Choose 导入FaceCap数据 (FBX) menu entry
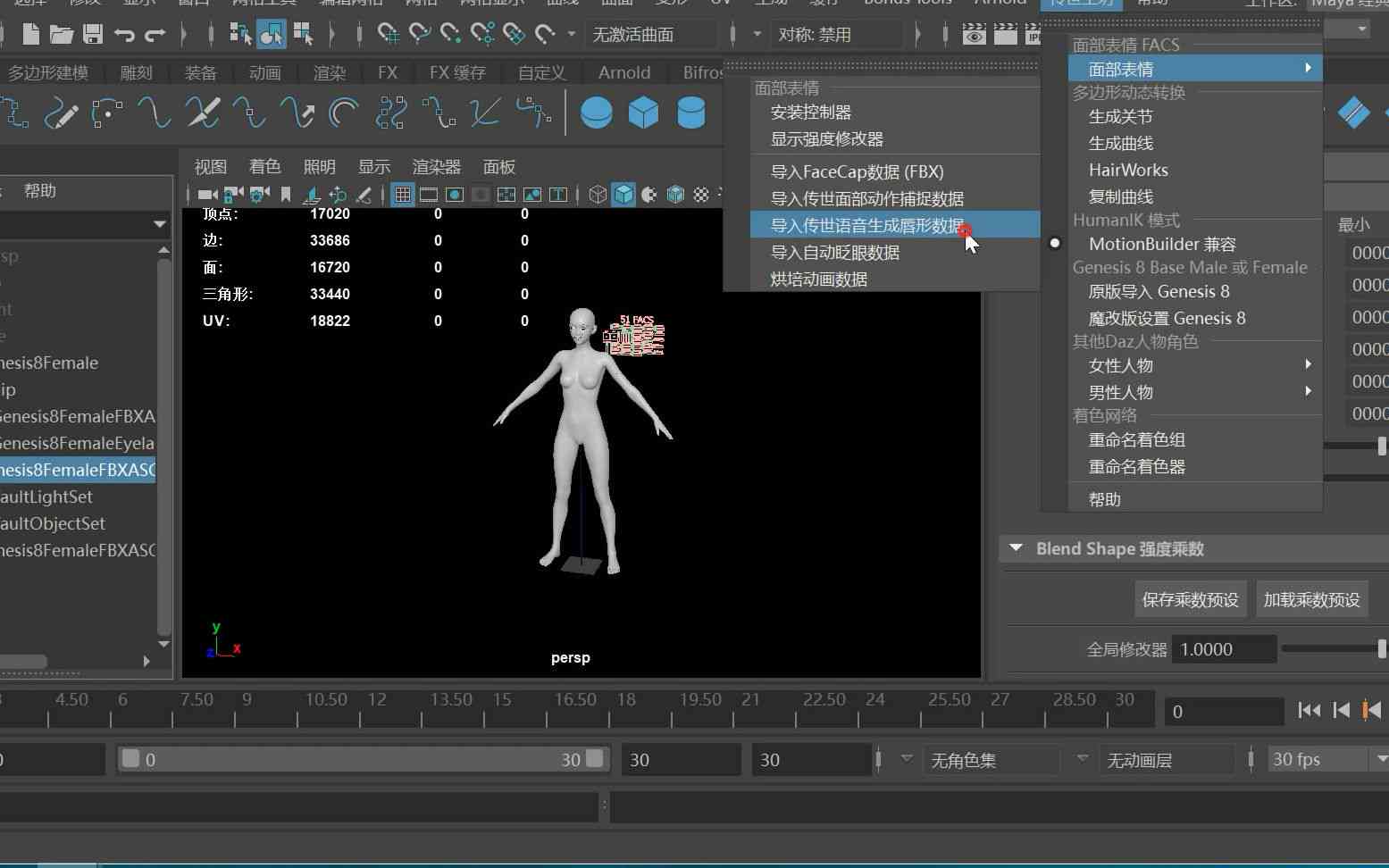 [894, 171]
